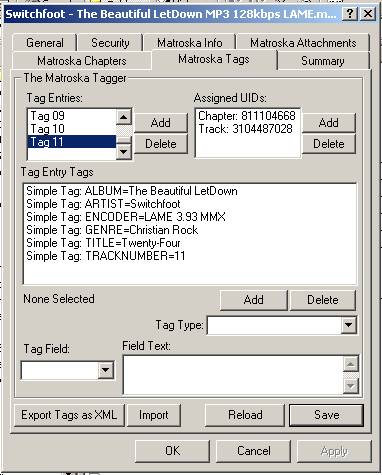Screen dimensions: 382x475
Task: Select the ALBUM=The Beautiful LetDown tag
Action: (132, 191)
